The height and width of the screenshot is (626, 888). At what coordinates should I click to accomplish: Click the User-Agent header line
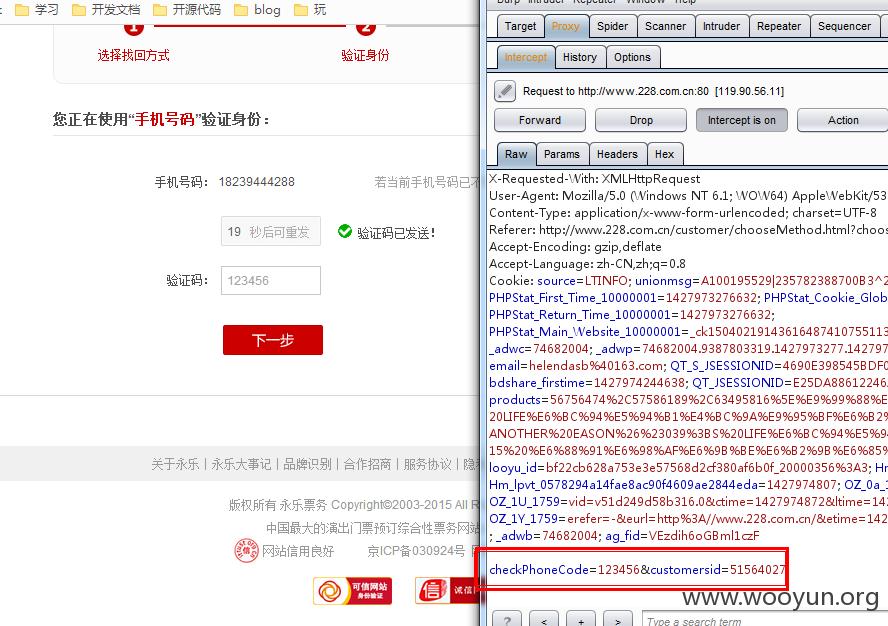point(688,195)
